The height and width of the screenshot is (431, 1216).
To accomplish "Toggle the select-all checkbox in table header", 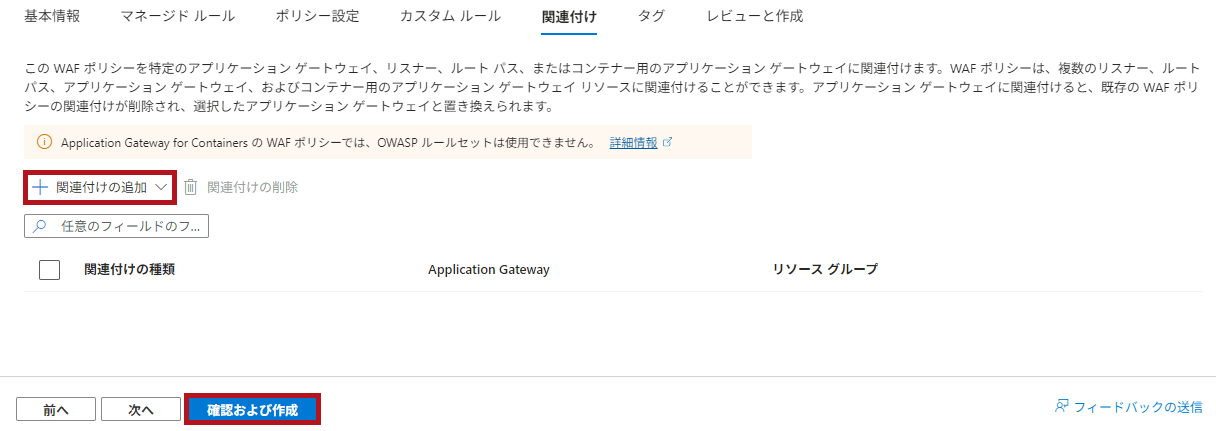I will point(49,270).
